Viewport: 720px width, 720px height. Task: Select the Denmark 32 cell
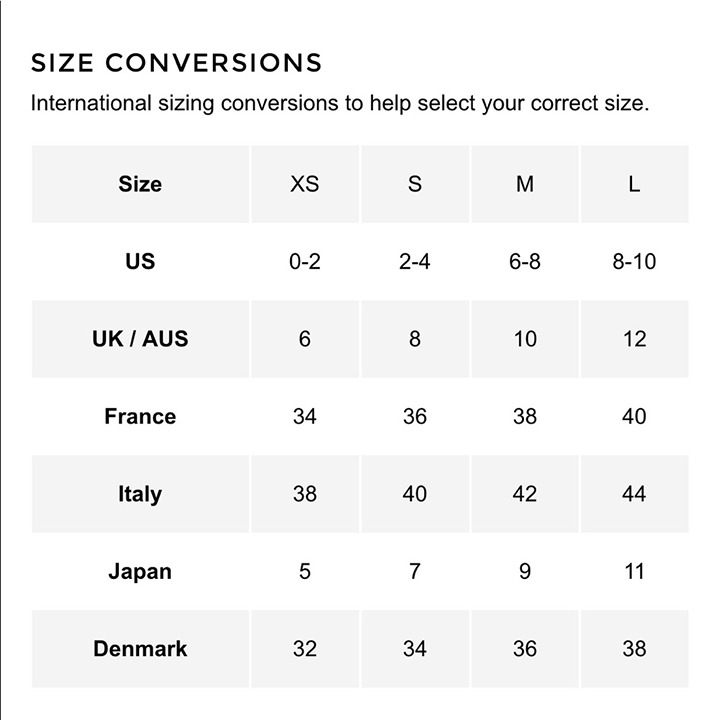click(304, 649)
